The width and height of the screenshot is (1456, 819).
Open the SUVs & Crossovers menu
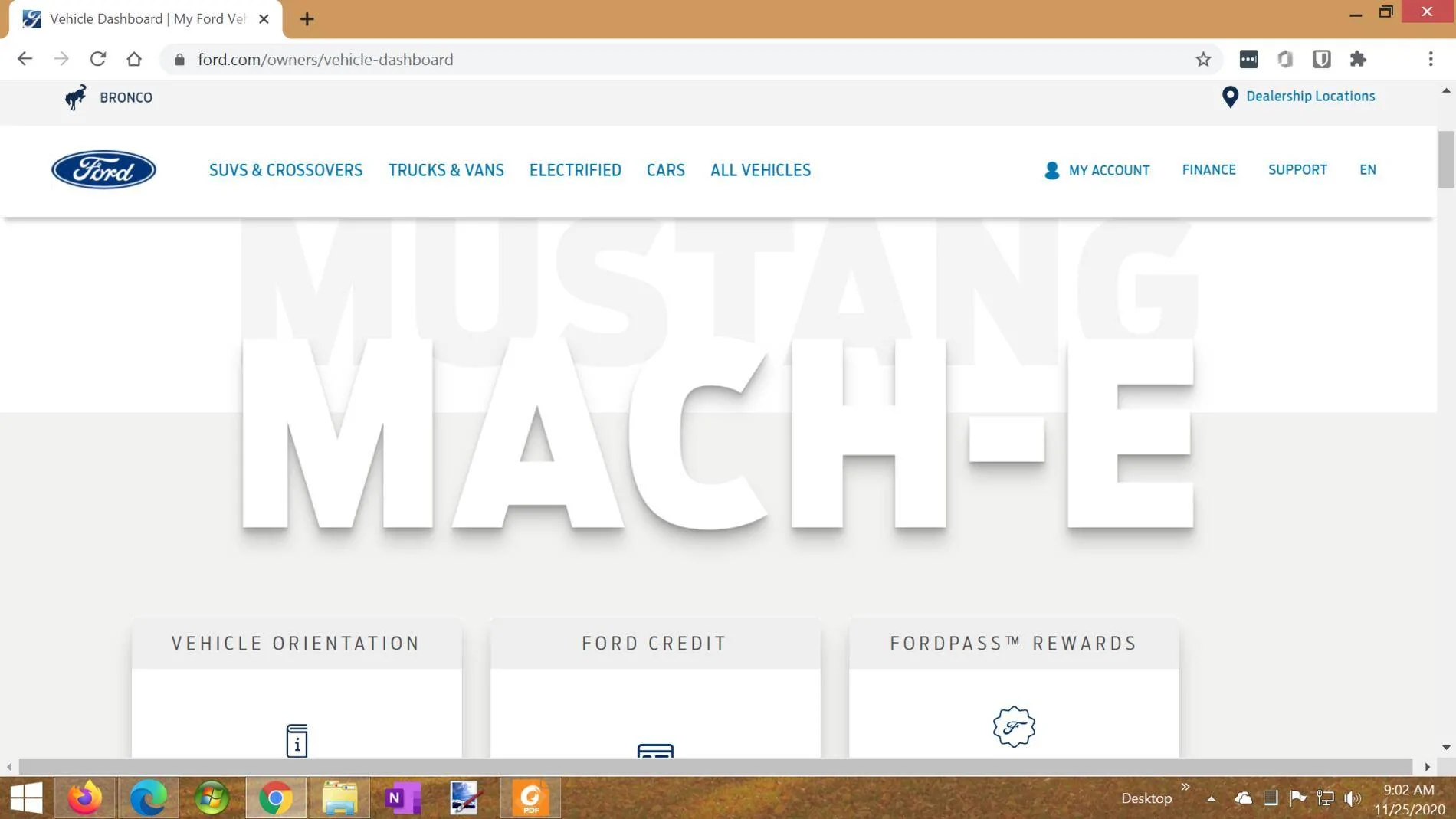coord(286,170)
